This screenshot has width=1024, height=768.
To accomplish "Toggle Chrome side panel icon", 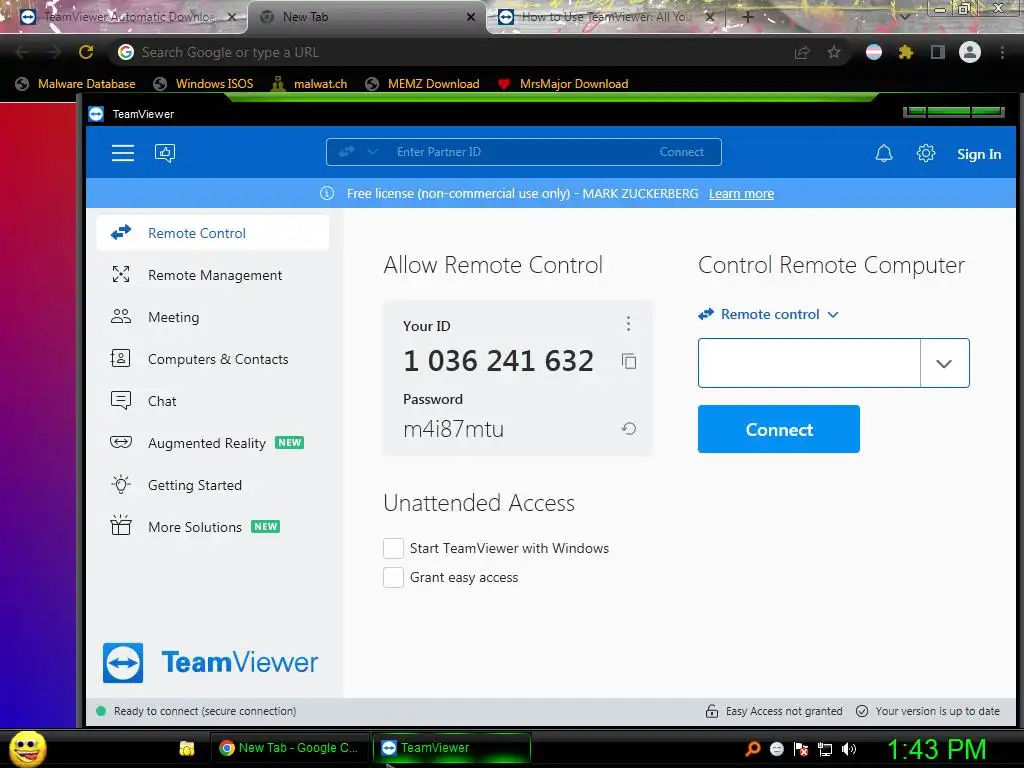I will [938, 52].
